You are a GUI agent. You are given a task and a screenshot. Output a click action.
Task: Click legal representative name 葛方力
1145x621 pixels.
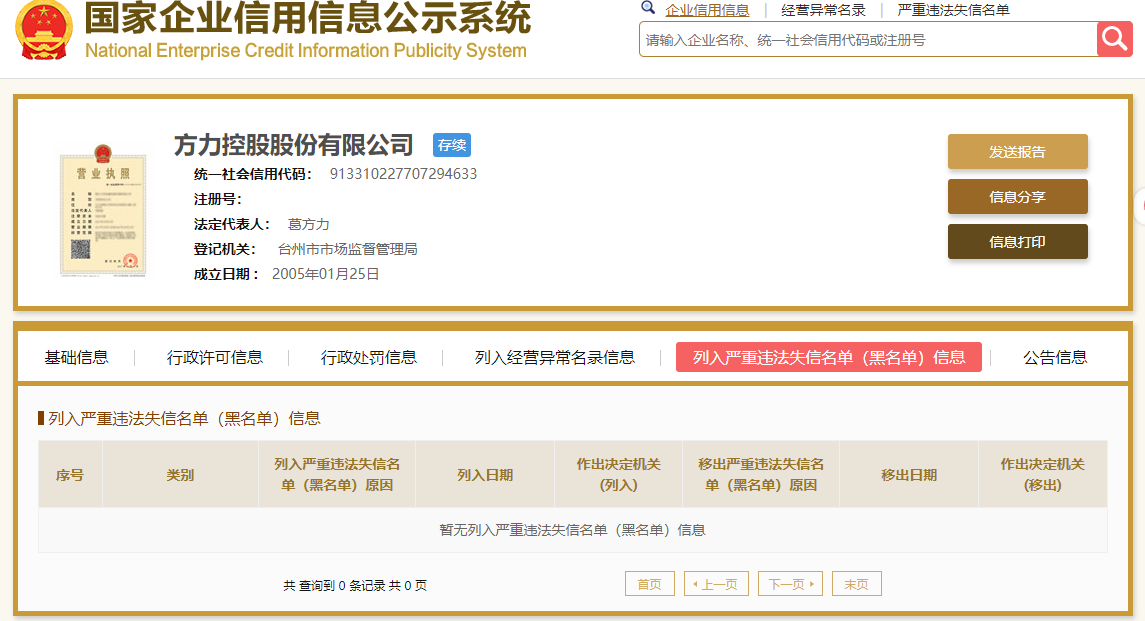(x=308, y=224)
